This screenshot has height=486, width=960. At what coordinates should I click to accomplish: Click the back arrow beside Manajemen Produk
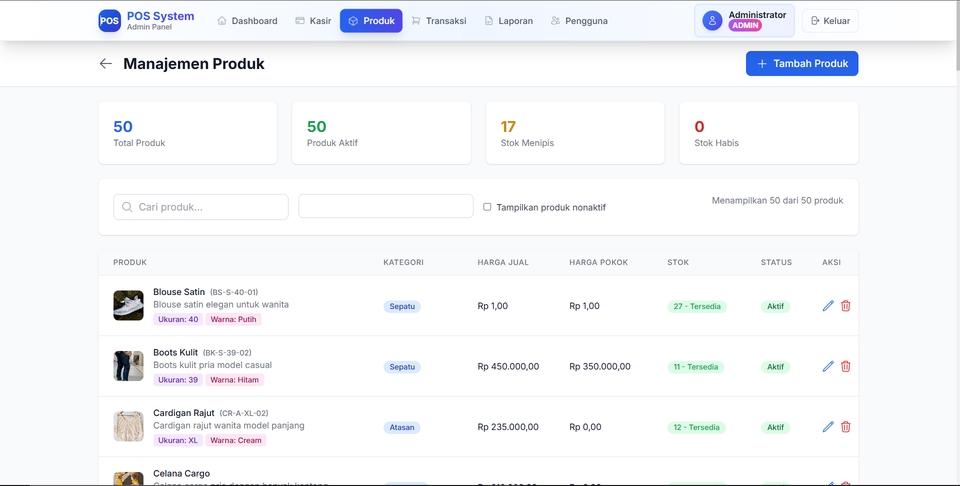(106, 64)
